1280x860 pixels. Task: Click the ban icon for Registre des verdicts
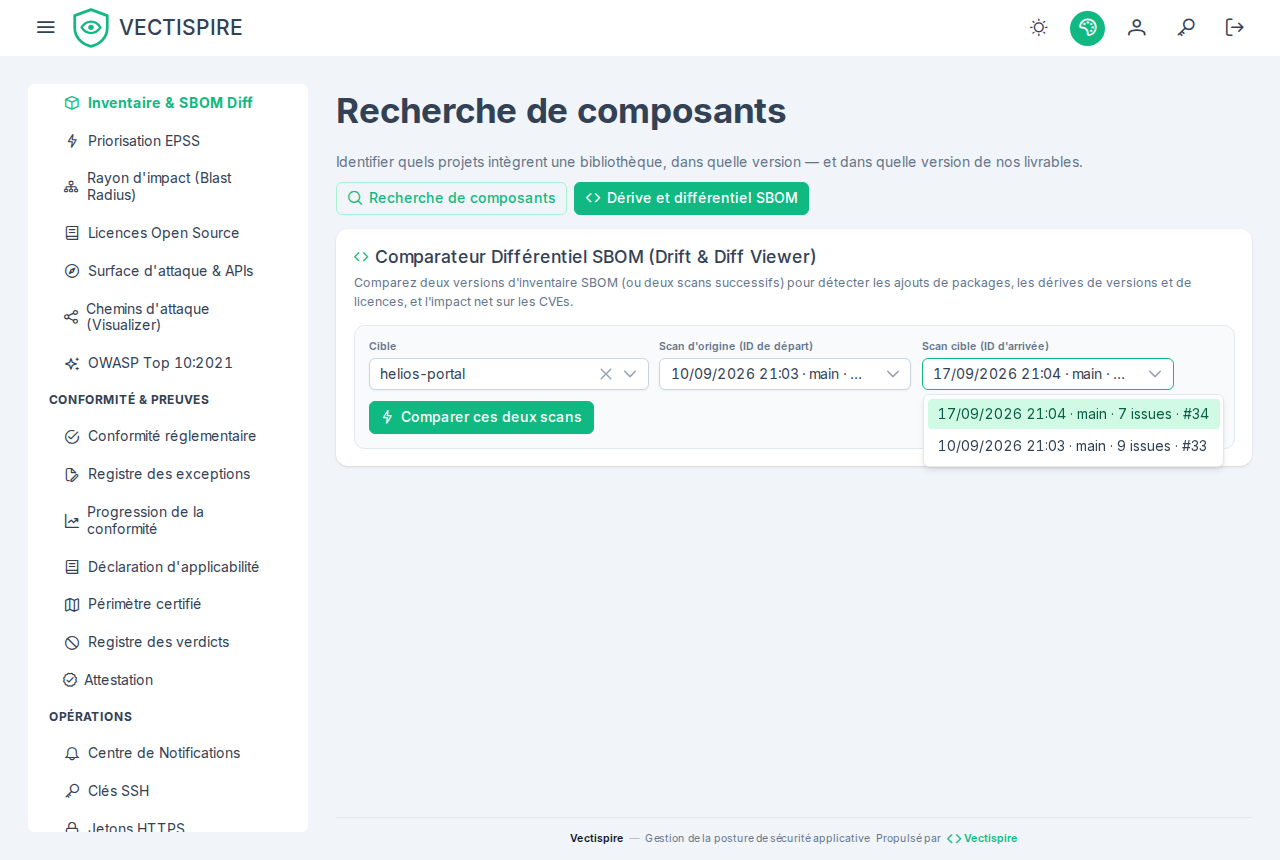point(72,642)
